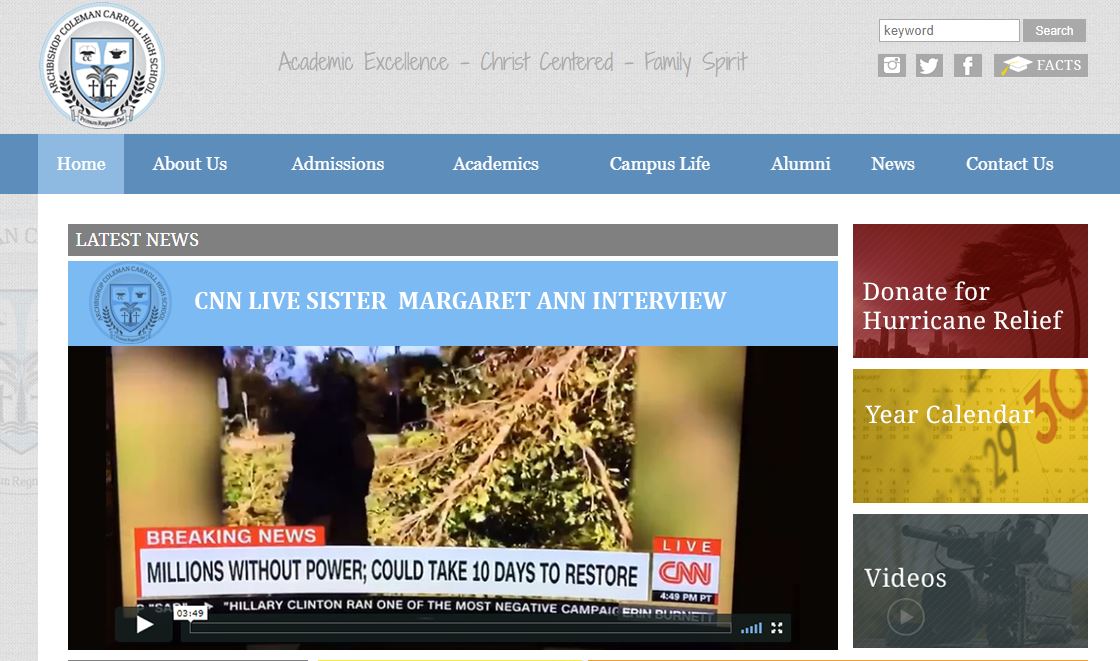Adjust the video volume bars

(751, 628)
